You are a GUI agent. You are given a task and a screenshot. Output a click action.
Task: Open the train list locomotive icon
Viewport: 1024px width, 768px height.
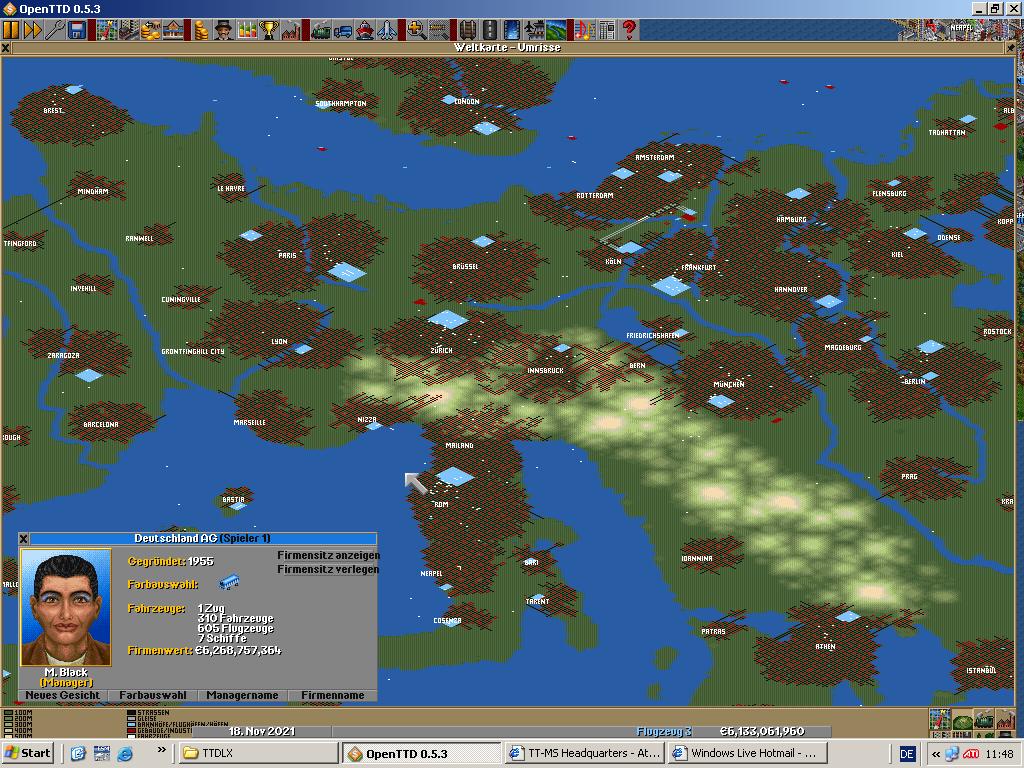click(321, 30)
